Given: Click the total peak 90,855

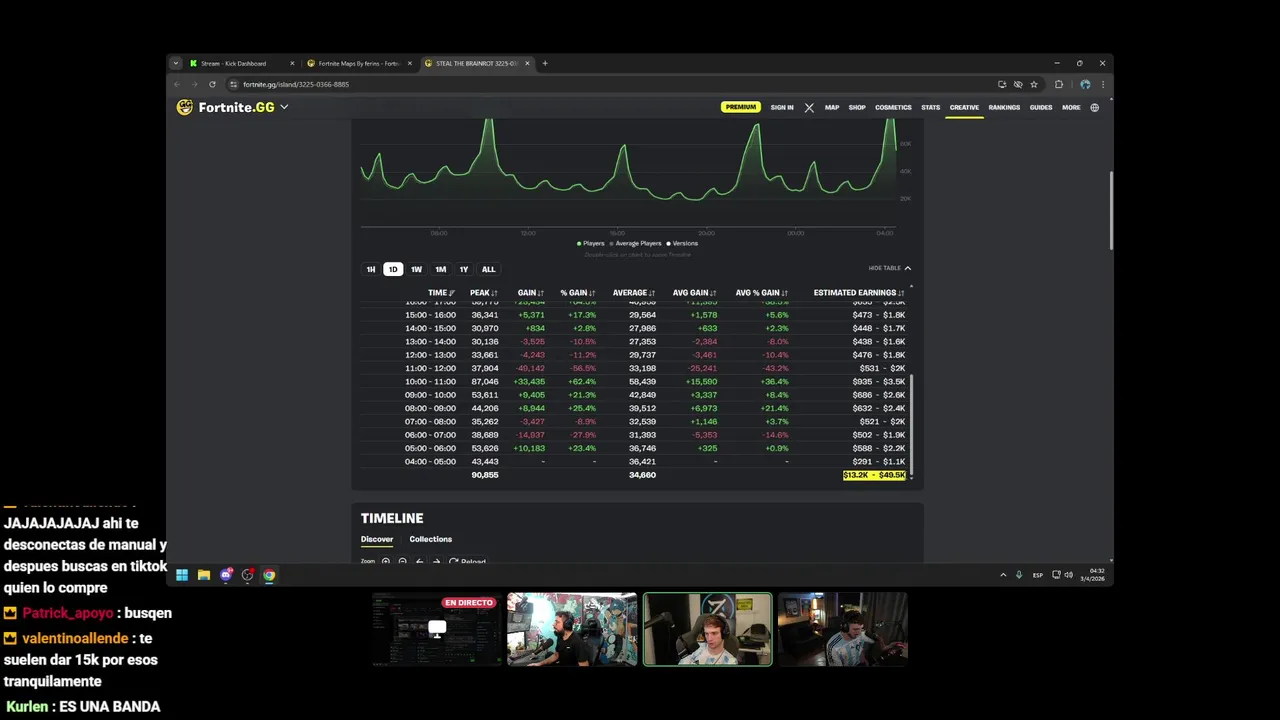Looking at the screenshot, I should 485,475.
